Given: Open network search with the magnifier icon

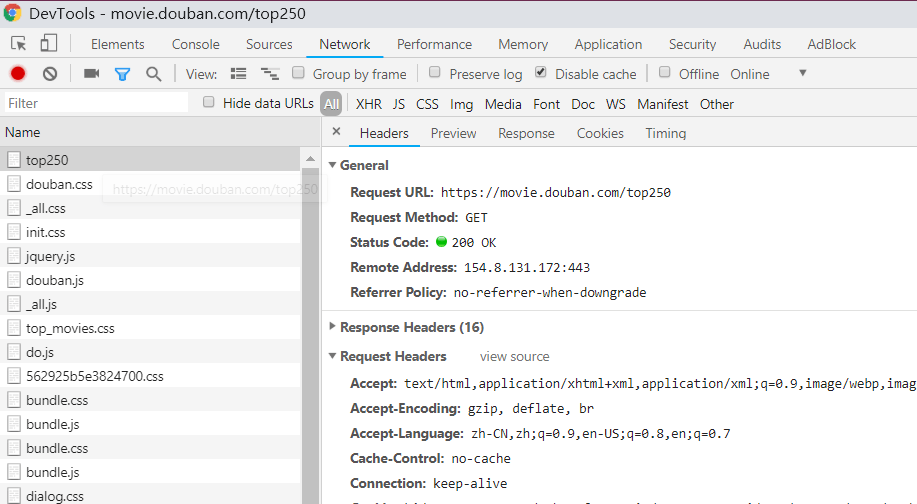Looking at the screenshot, I should point(154,74).
